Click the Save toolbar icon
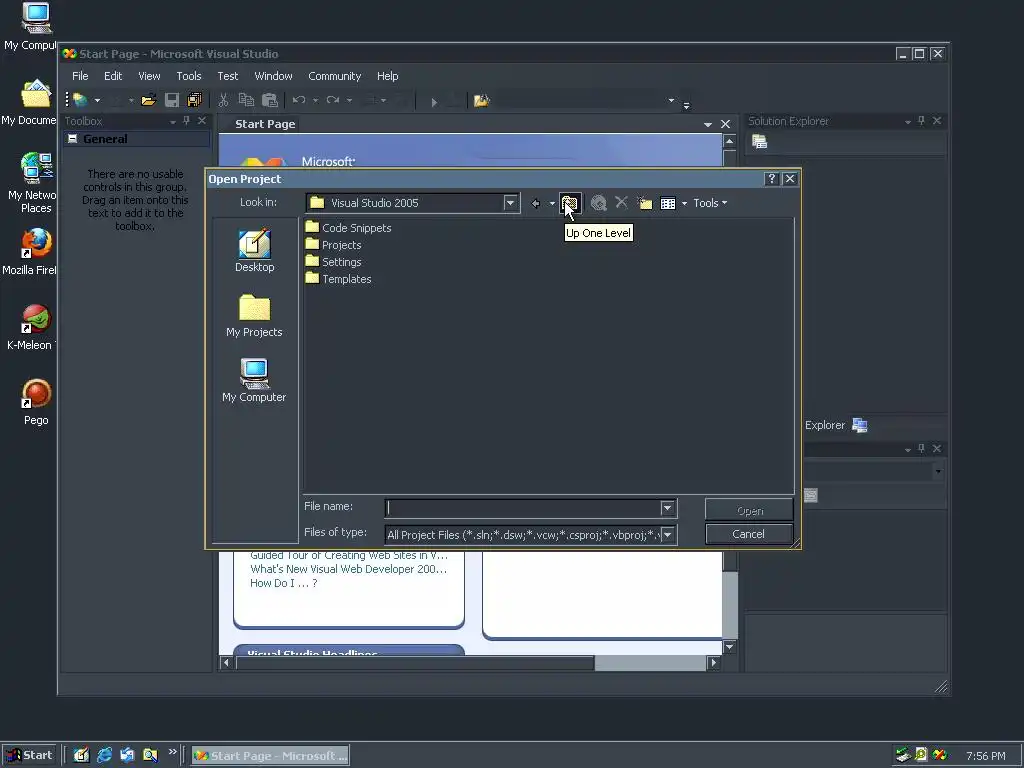This screenshot has width=1024, height=768. [172, 100]
